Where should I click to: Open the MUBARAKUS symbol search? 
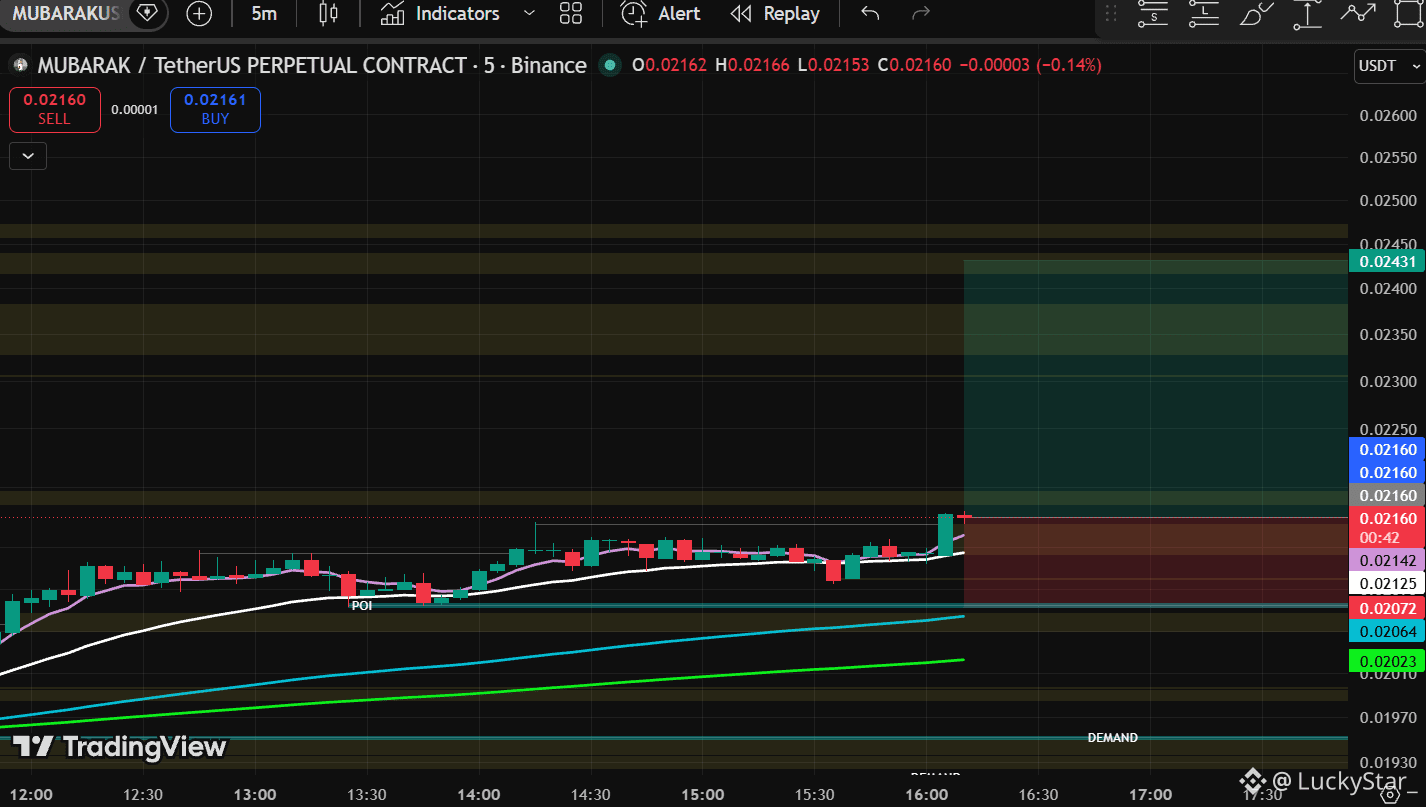pos(66,14)
